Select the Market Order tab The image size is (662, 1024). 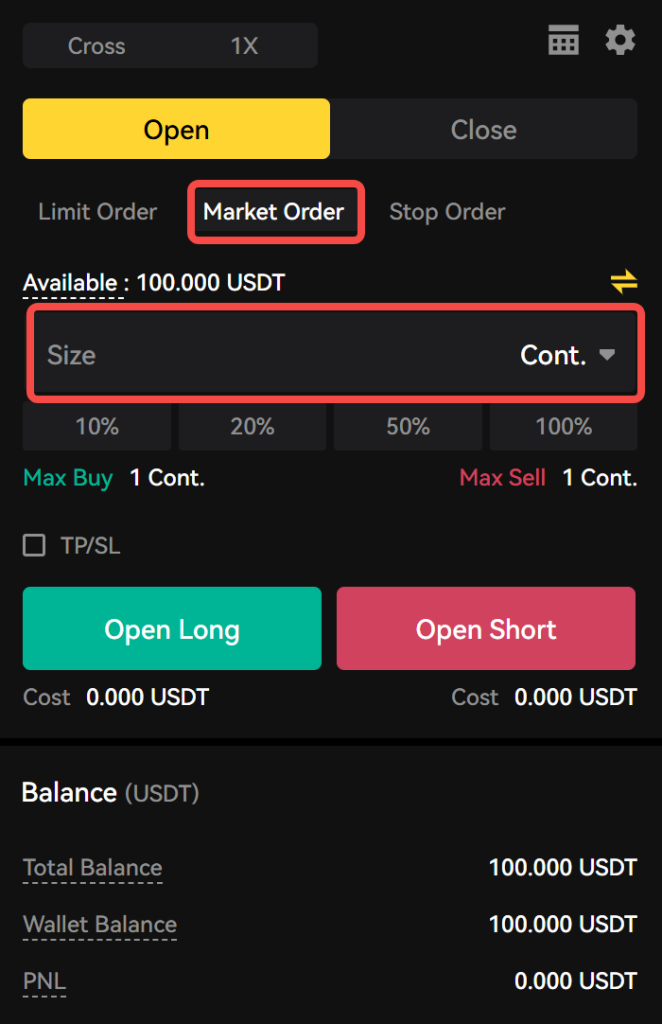[x=275, y=211]
